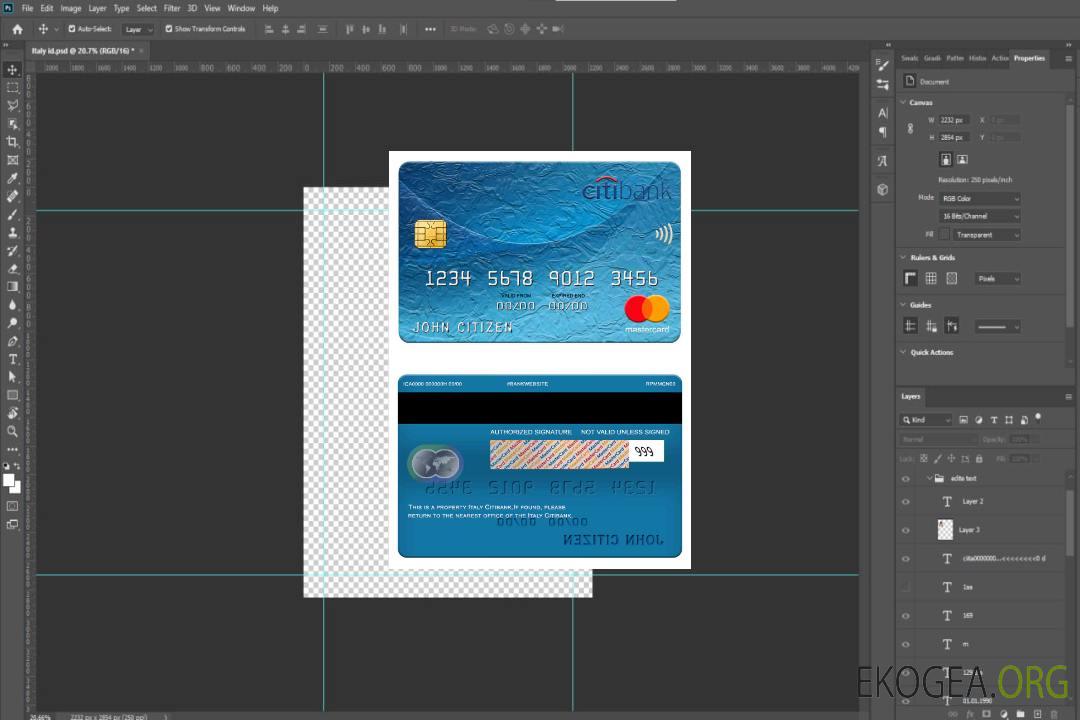Select the Rectangle shape tool
Image resolution: width=1080 pixels, height=720 pixels.
(x=12, y=395)
